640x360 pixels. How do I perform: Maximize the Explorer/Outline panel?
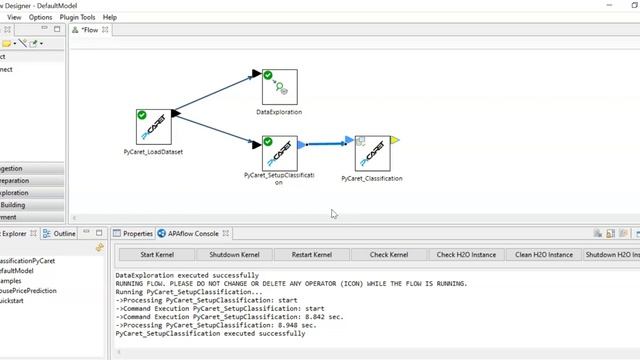(x=99, y=233)
